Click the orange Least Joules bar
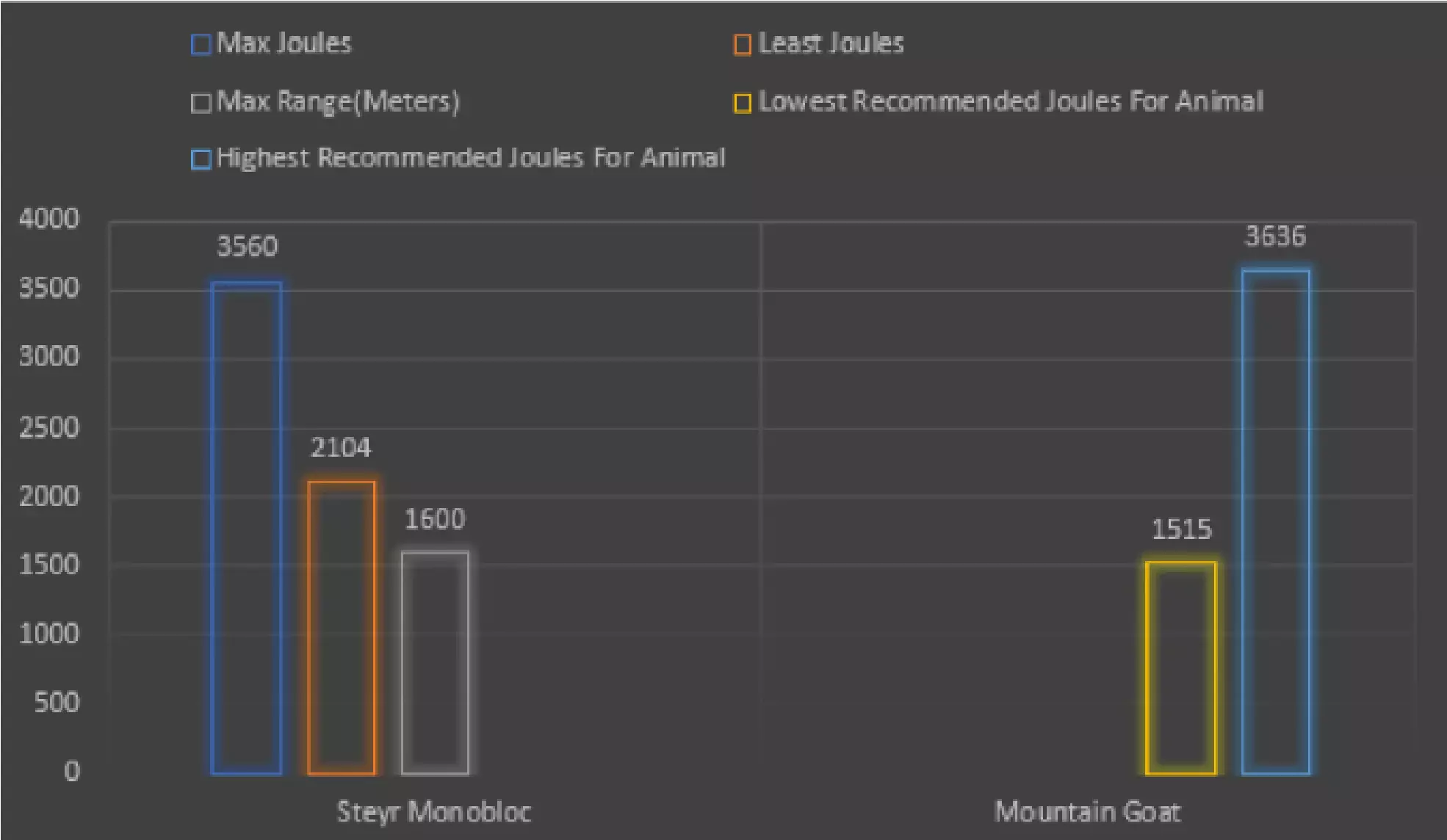 (x=342, y=628)
